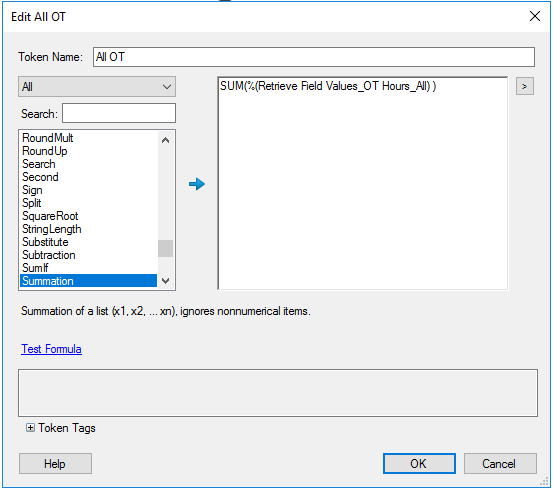The image size is (553, 491).
Task: Expand the Token Tags section
Action: (30, 428)
